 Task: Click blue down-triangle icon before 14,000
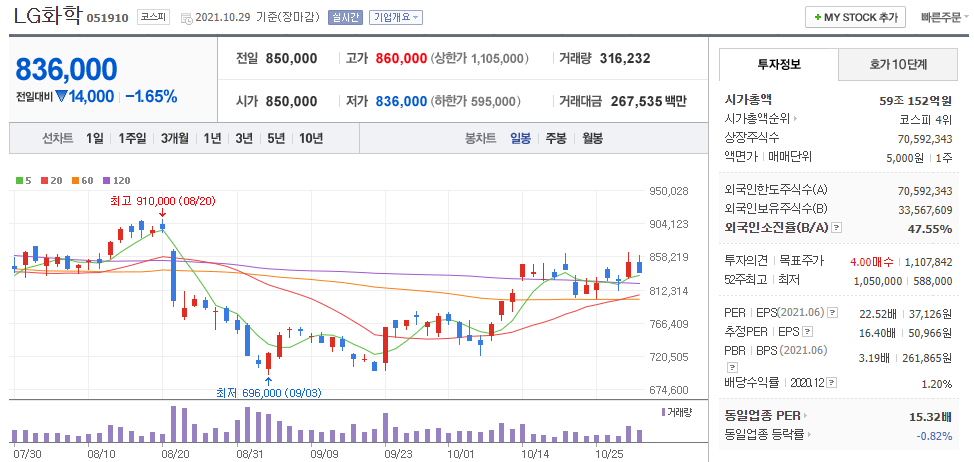[x=61, y=97]
